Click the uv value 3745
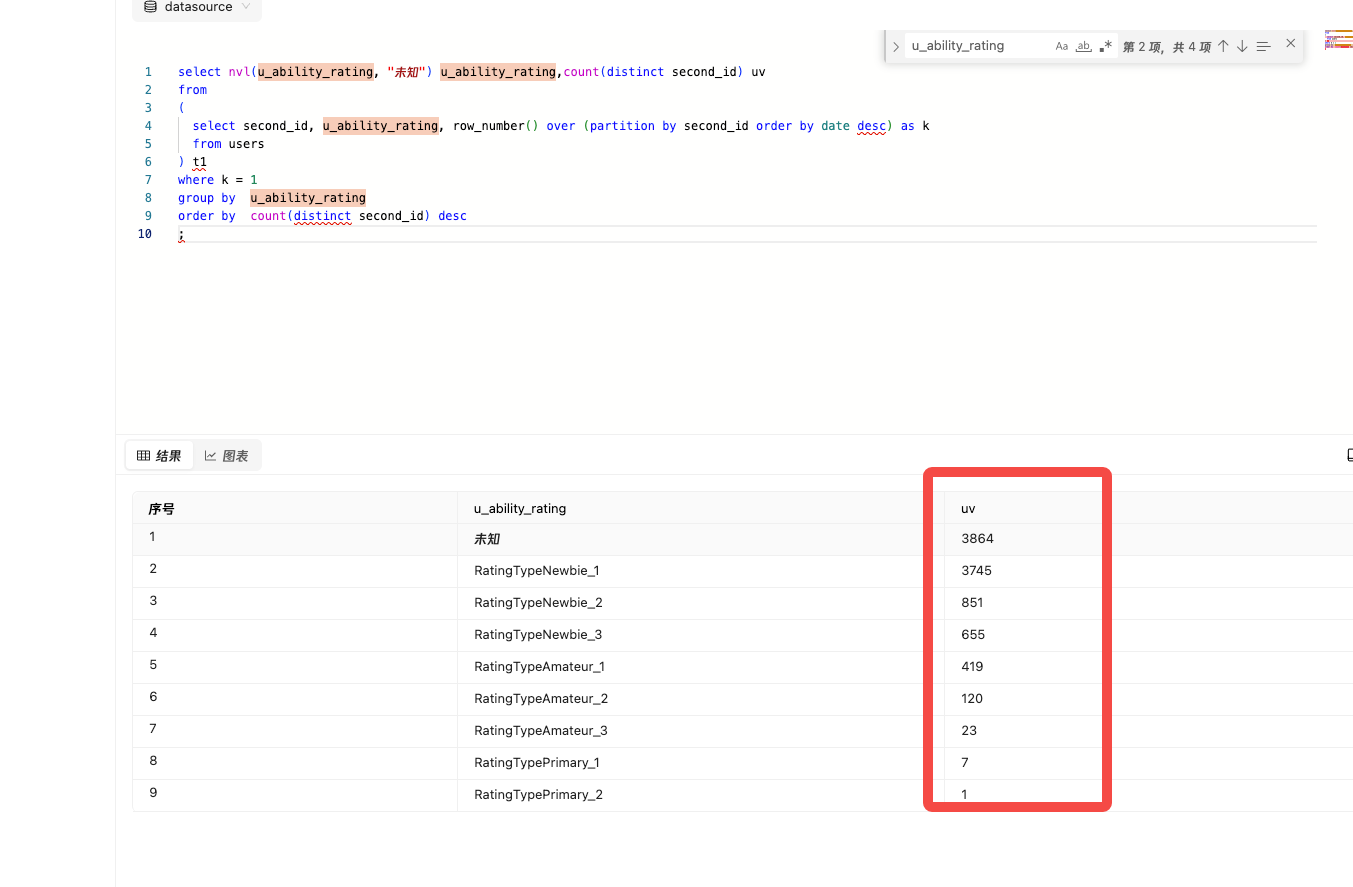Image resolution: width=1353 pixels, height=887 pixels. pyautogui.click(x=977, y=571)
